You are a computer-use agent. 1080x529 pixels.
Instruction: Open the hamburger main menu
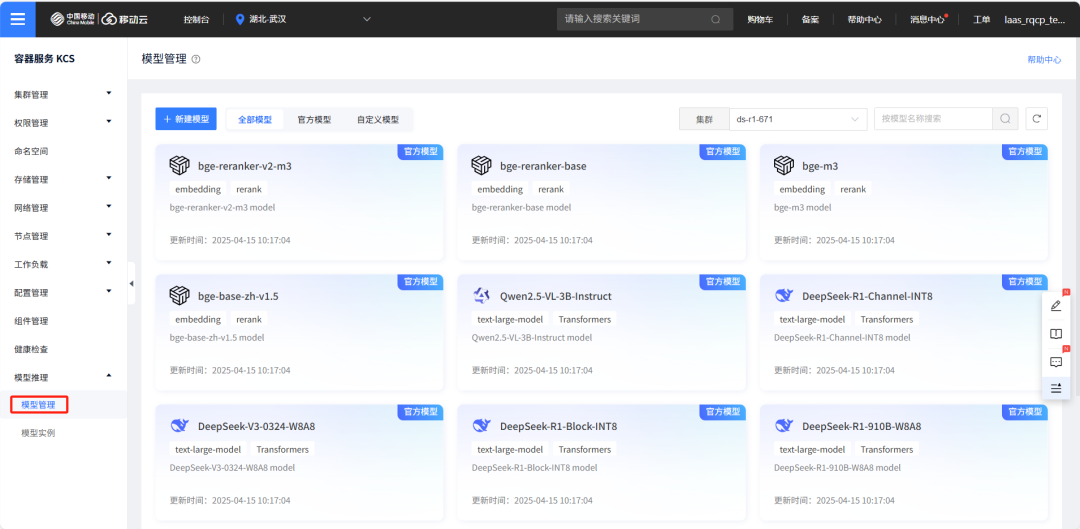pyautogui.click(x=18, y=19)
